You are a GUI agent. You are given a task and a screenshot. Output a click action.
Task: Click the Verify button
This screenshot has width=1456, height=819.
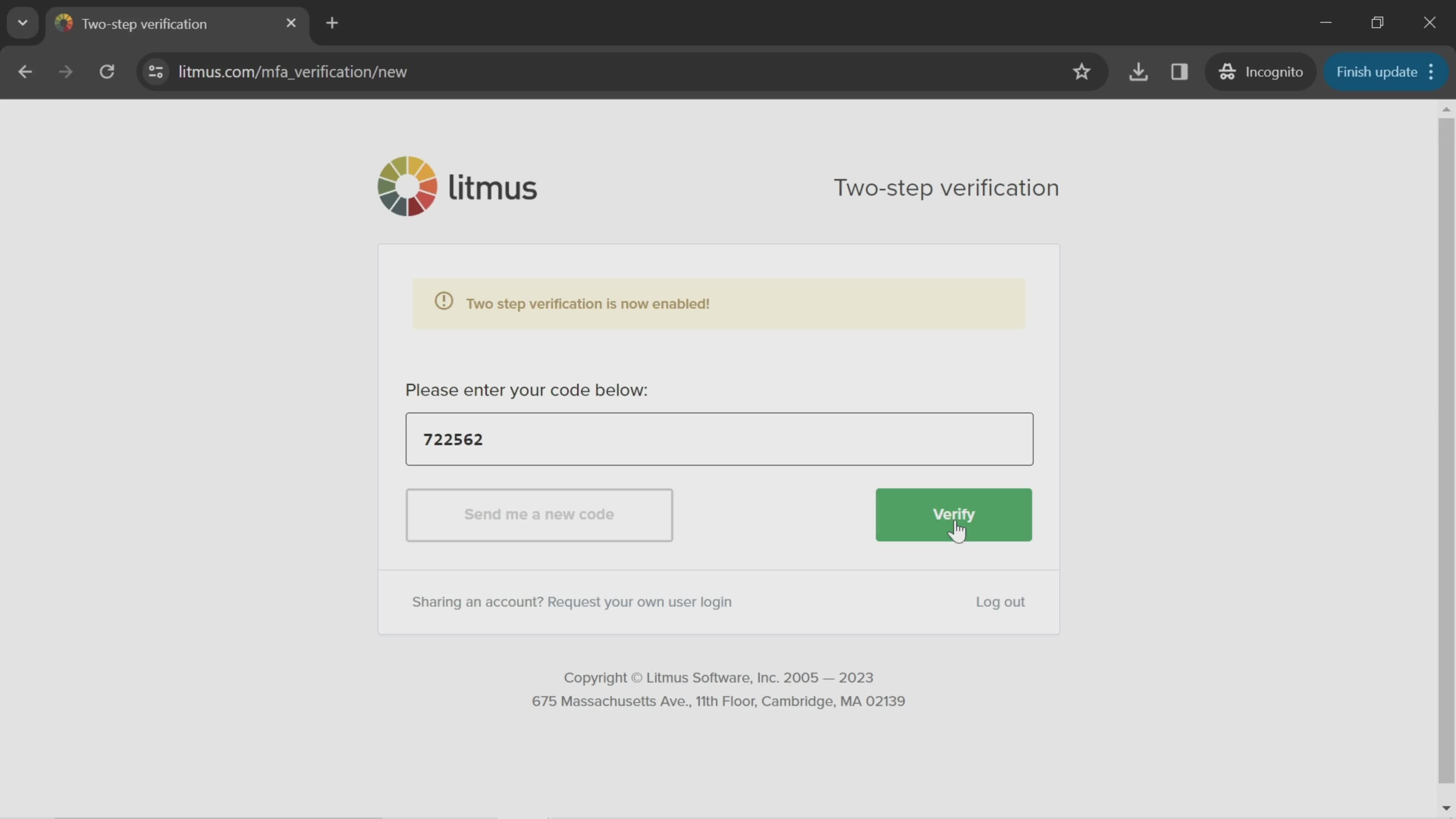pyautogui.click(x=954, y=515)
